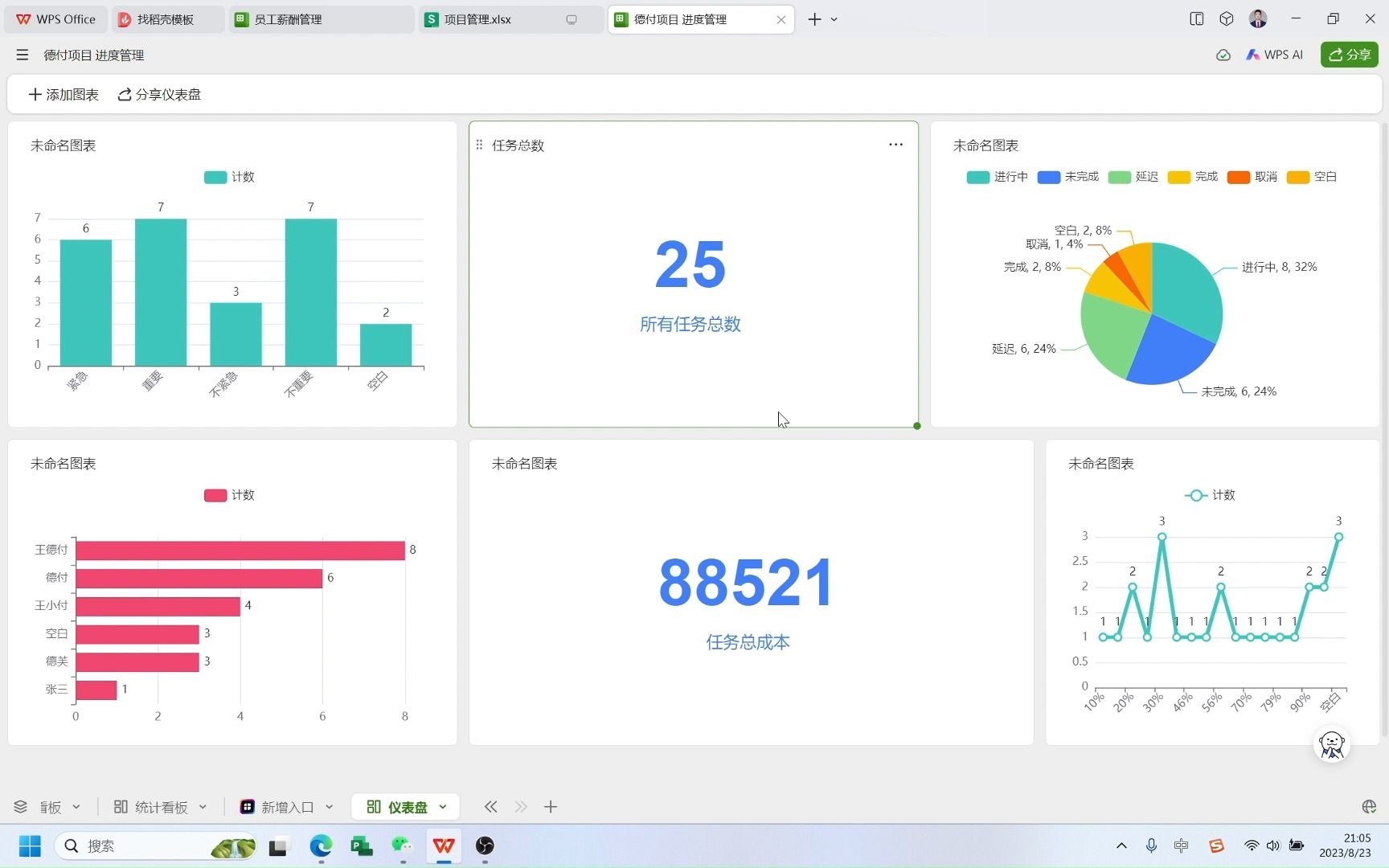Toggle the 完成 legend in pie chart
The height and width of the screenshot is (868, 1389).
1193,177
